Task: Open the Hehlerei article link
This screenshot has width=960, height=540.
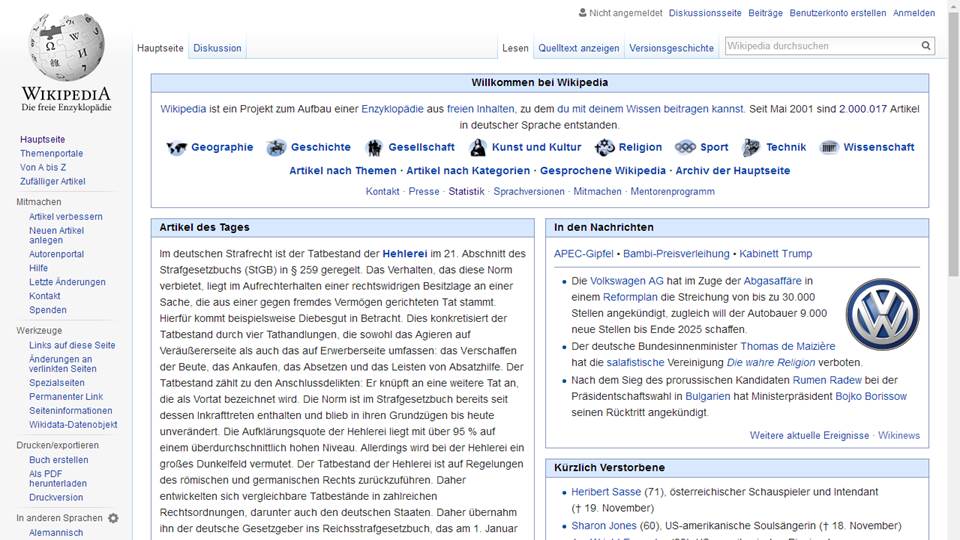Action: point(405,253)
